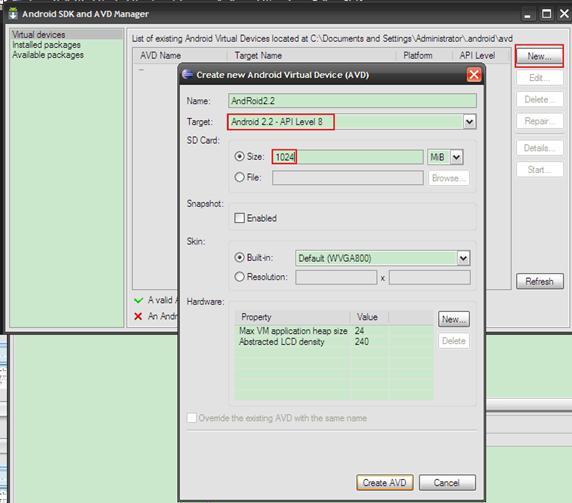
Task: Click the Target Name column header
Action: (312, 56)
